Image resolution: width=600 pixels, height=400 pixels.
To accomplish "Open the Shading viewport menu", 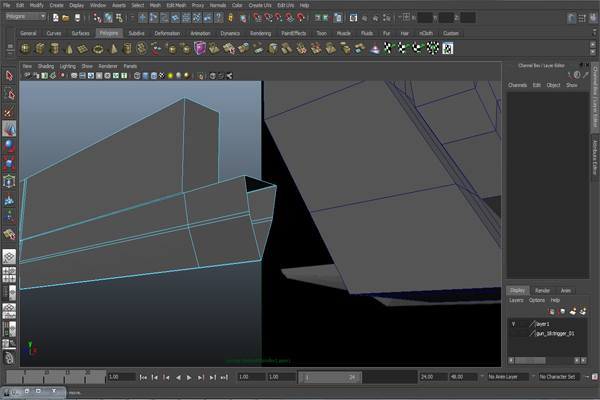I will (46, 66).
